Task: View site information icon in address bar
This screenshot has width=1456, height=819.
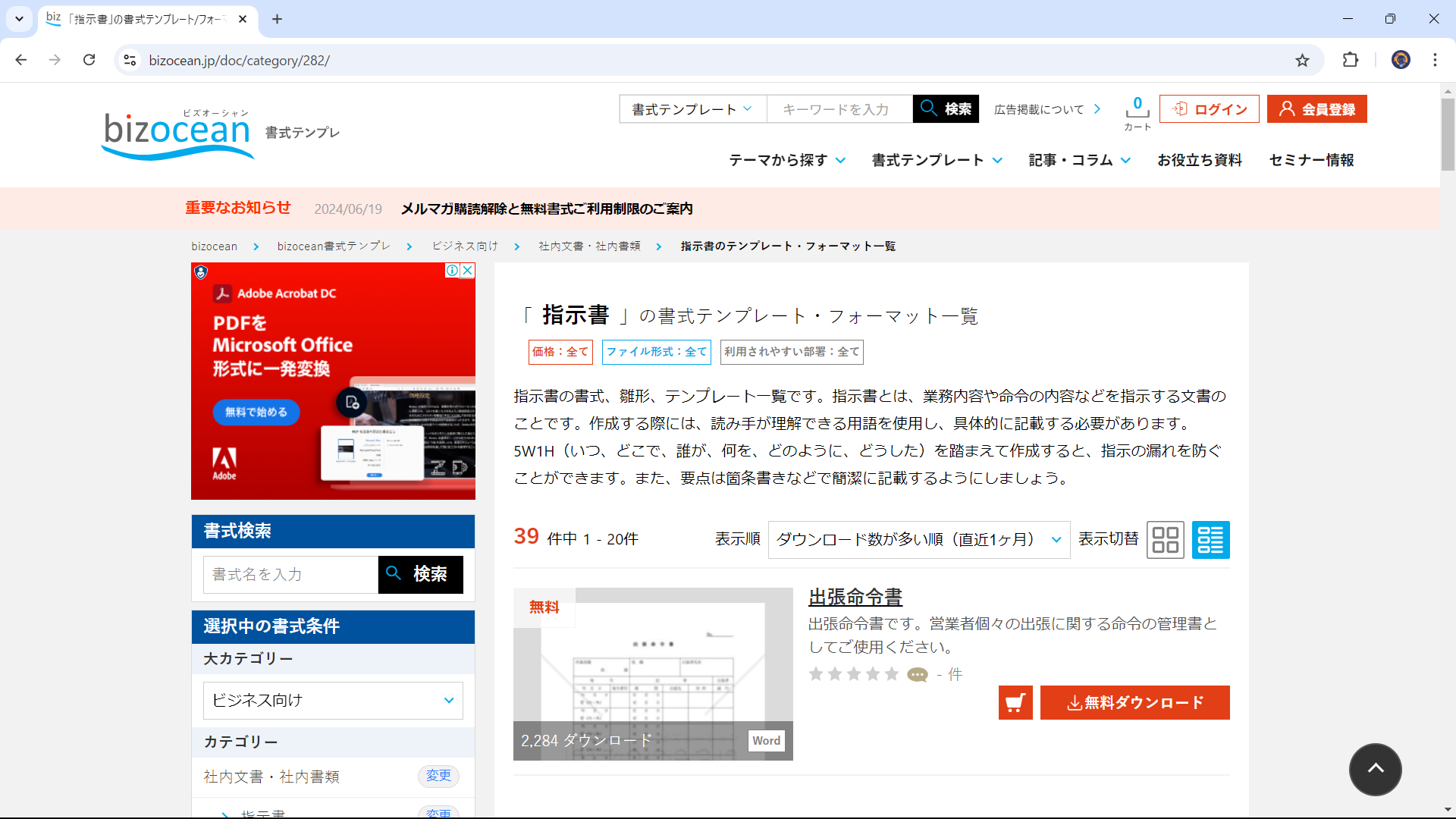Action: click(x=130, y=61)
